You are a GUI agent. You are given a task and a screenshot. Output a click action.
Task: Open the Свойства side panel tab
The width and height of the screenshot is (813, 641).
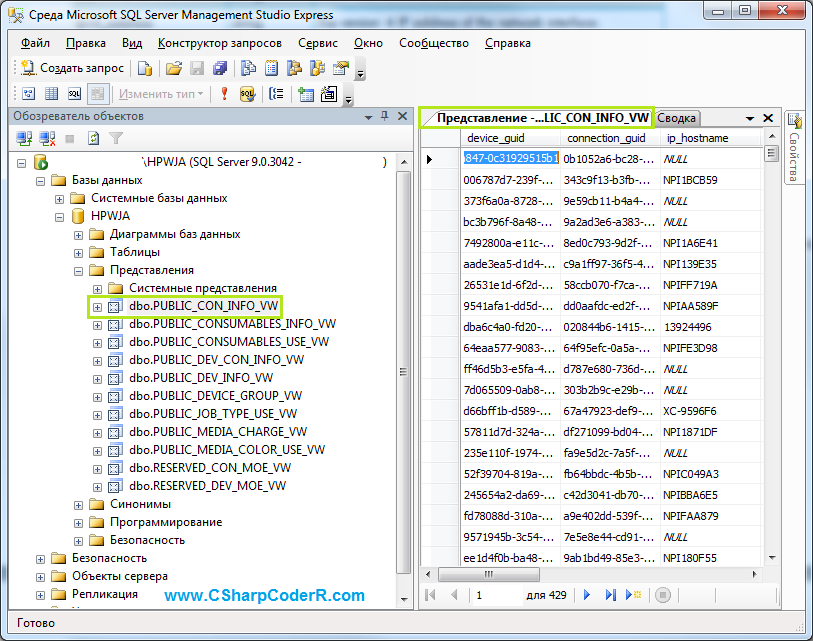(x=794, y=148)
